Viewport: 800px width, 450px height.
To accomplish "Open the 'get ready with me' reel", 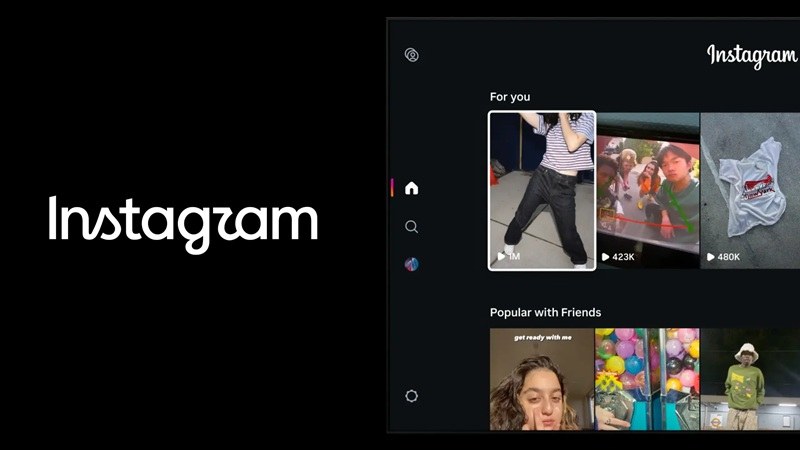I will tap(542, 379).
